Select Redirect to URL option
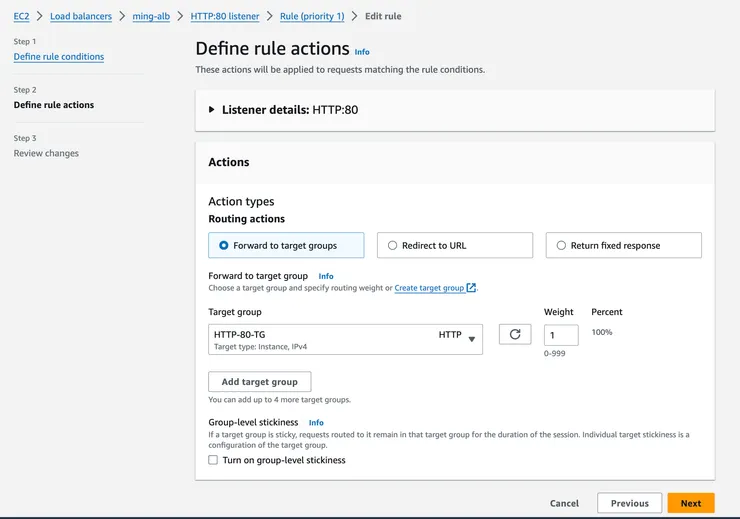This screenshot has width=740, height=519. pyautogui.click(x=393, y=245)
